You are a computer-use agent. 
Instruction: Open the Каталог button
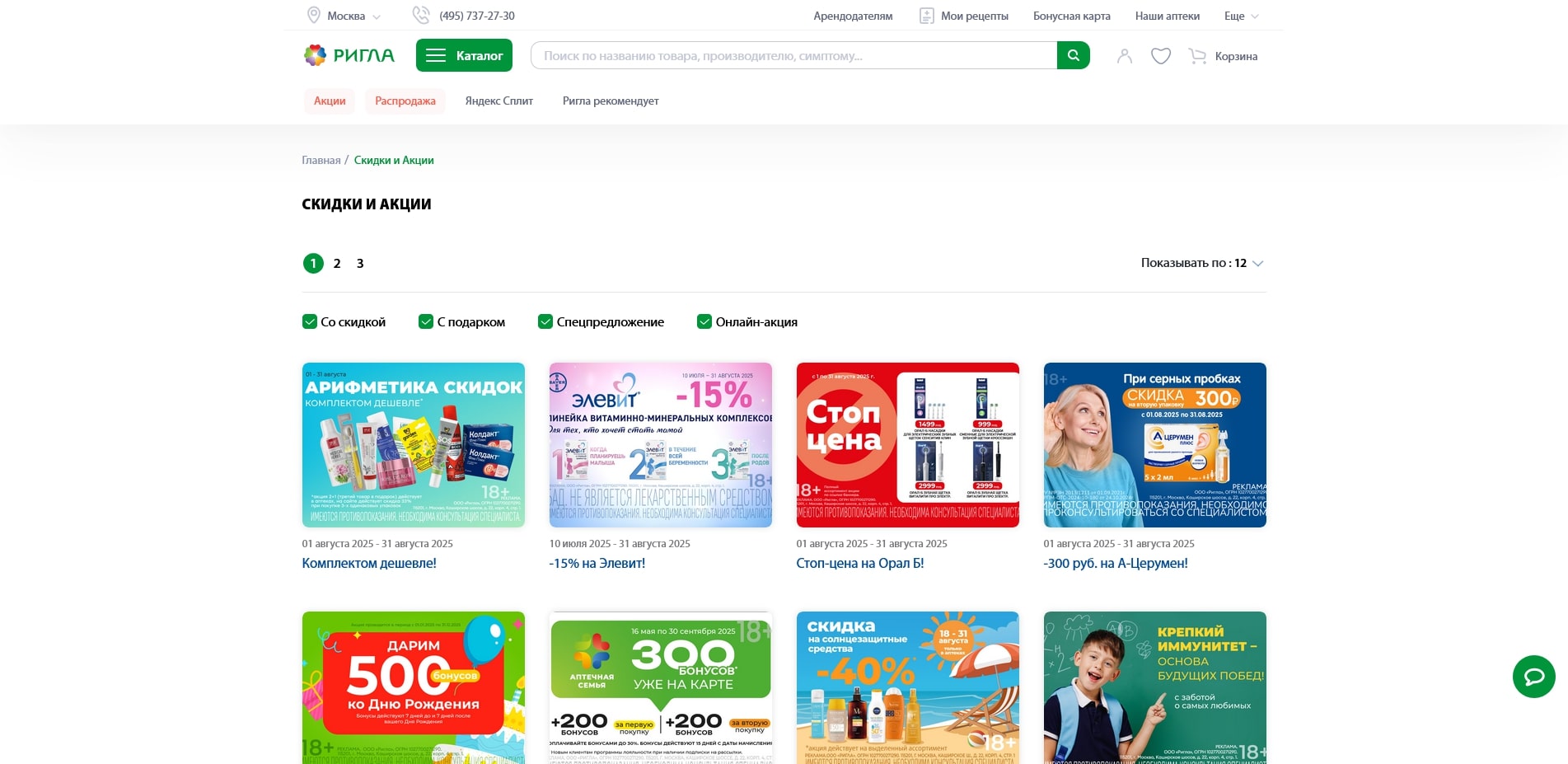[464, 55]
